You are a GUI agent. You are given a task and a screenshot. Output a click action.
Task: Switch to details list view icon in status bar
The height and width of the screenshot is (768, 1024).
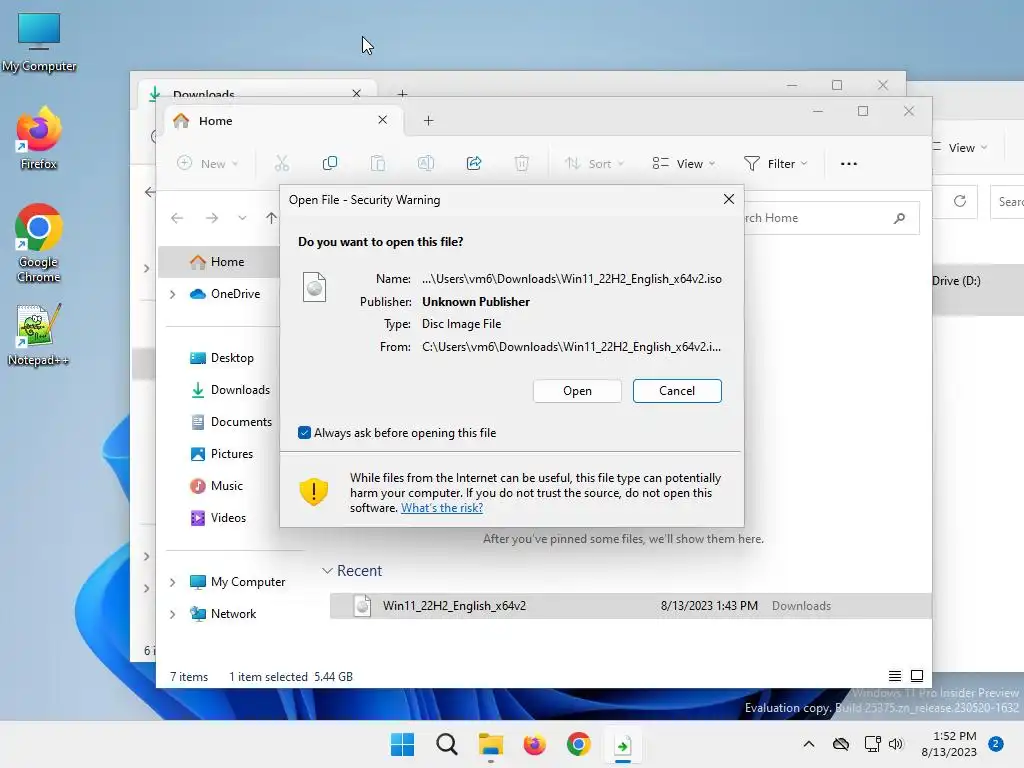pyautogui.click(x=895, y=676)
